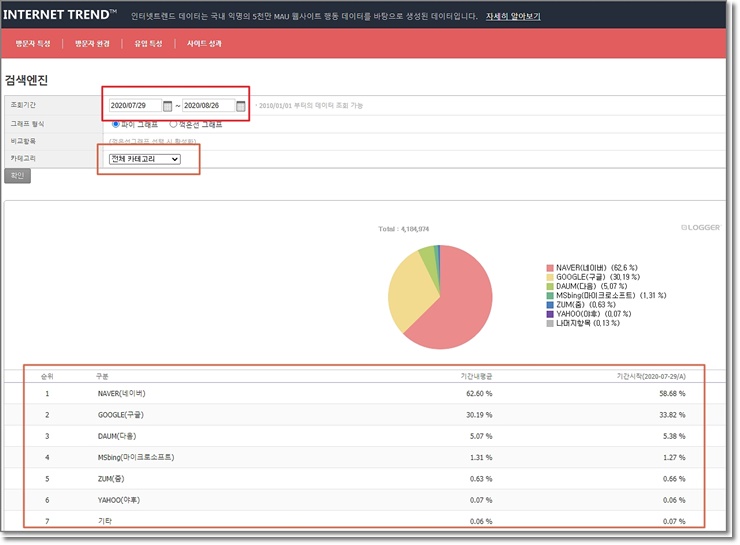Click the end date field 2020/08/26
The image size is (740, 545).
(x=208, y=106)
